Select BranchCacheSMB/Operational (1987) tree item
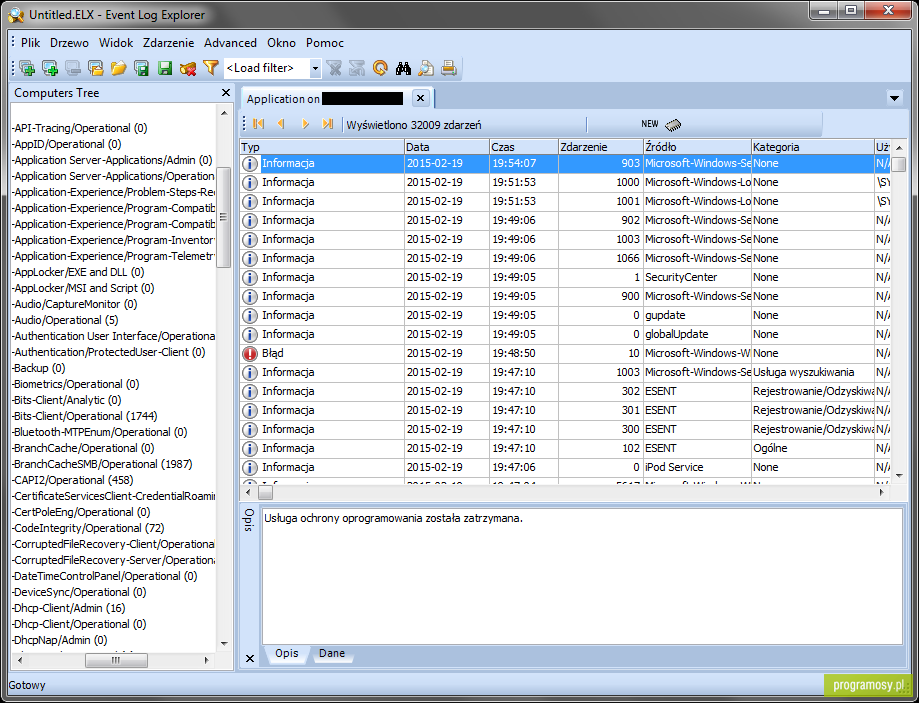919x703 pixels. pos(102,464)
